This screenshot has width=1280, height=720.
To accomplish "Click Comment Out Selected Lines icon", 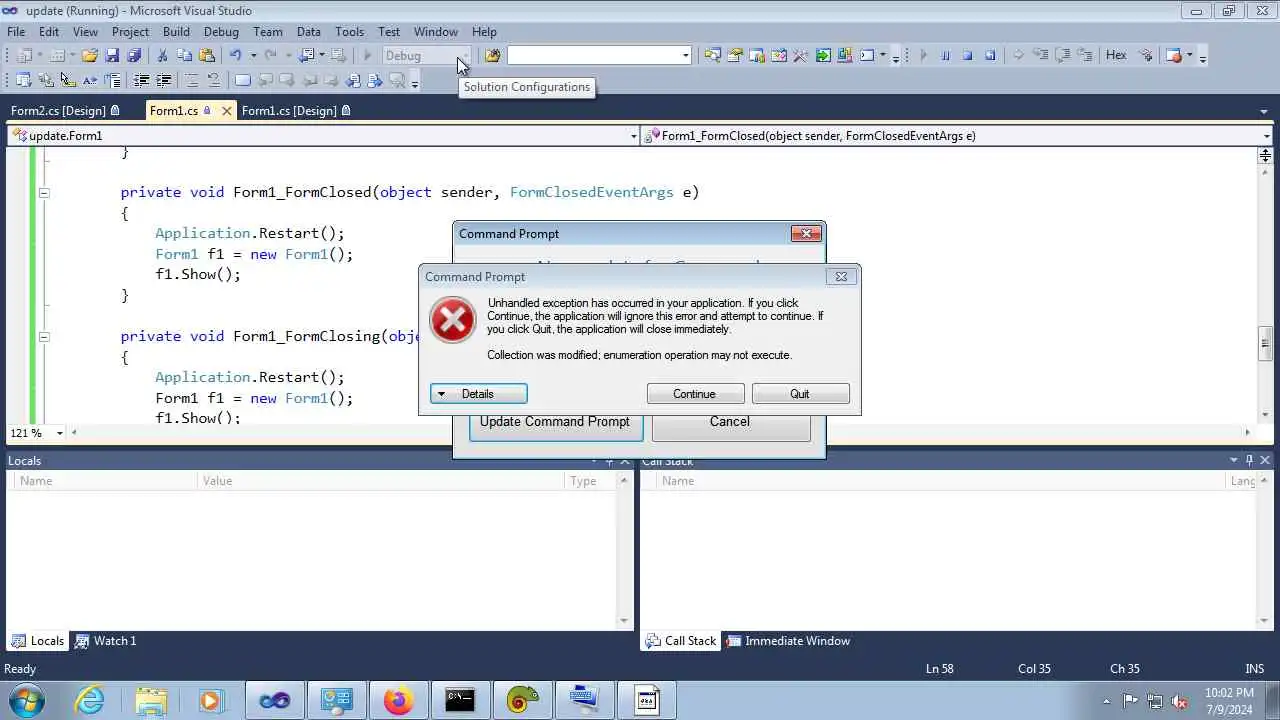I will [192, 81].
